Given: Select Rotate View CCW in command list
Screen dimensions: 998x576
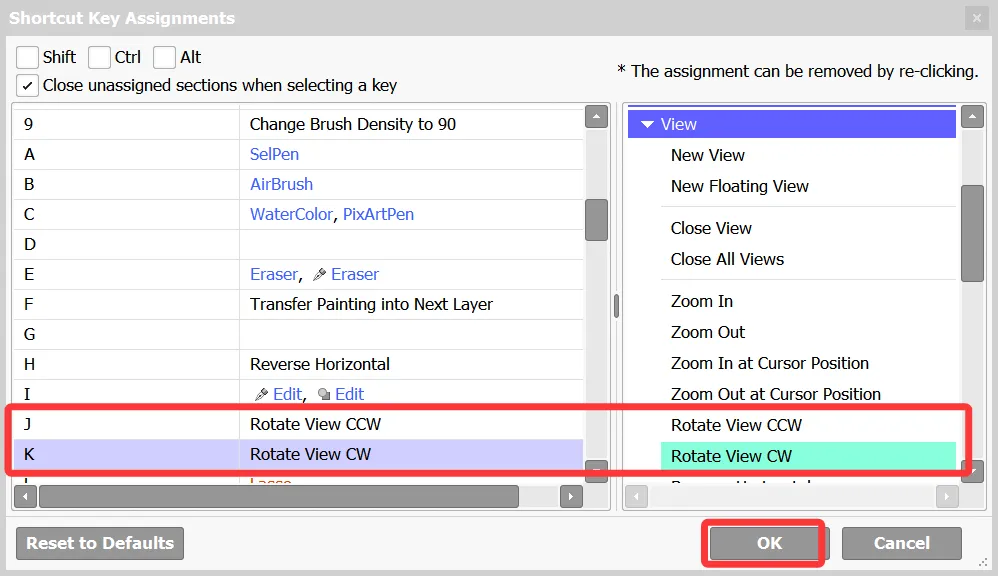Looking at the screenshot, I should (736, 425).
